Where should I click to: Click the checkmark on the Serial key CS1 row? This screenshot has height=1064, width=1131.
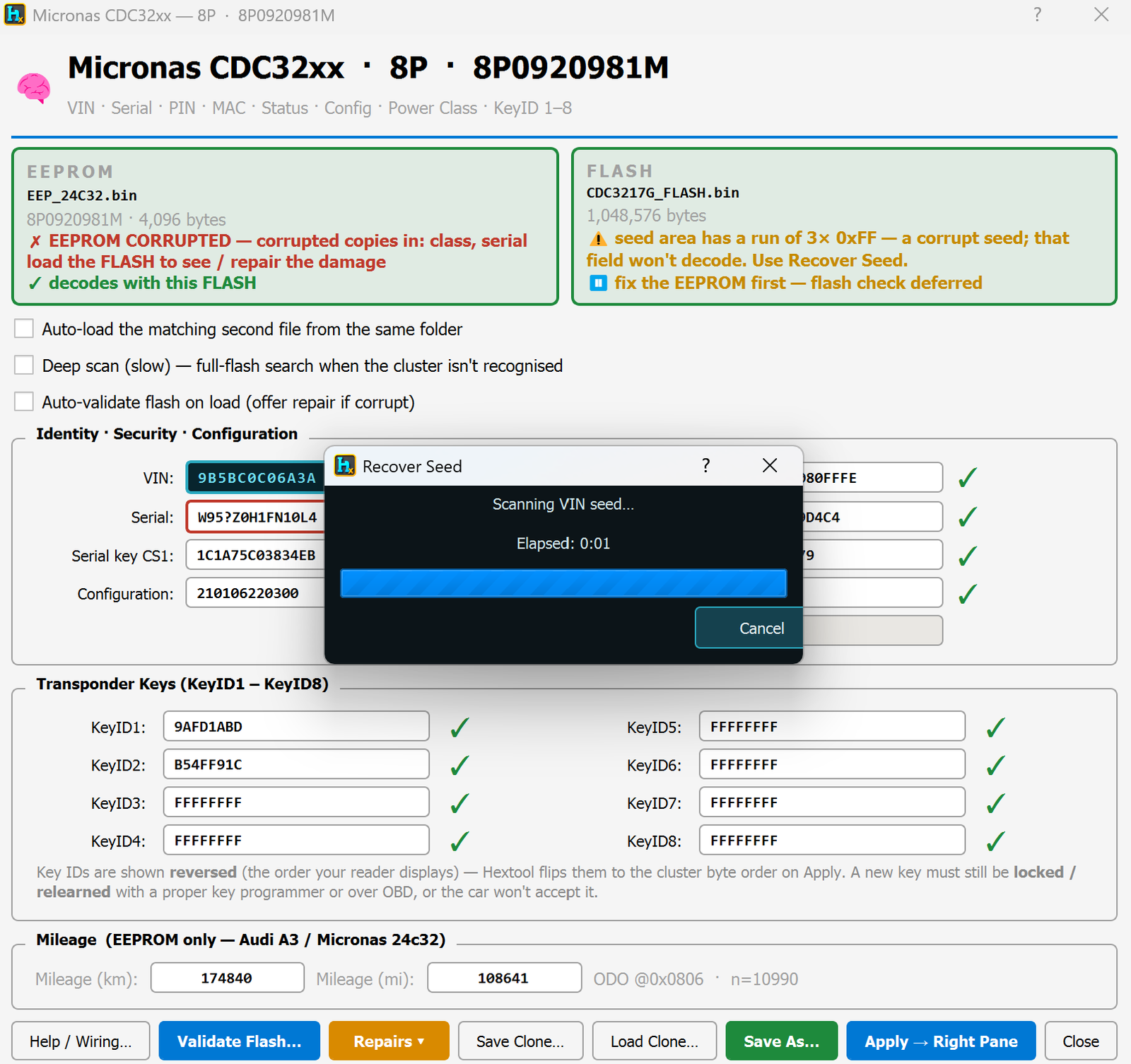tap(968, 556)
